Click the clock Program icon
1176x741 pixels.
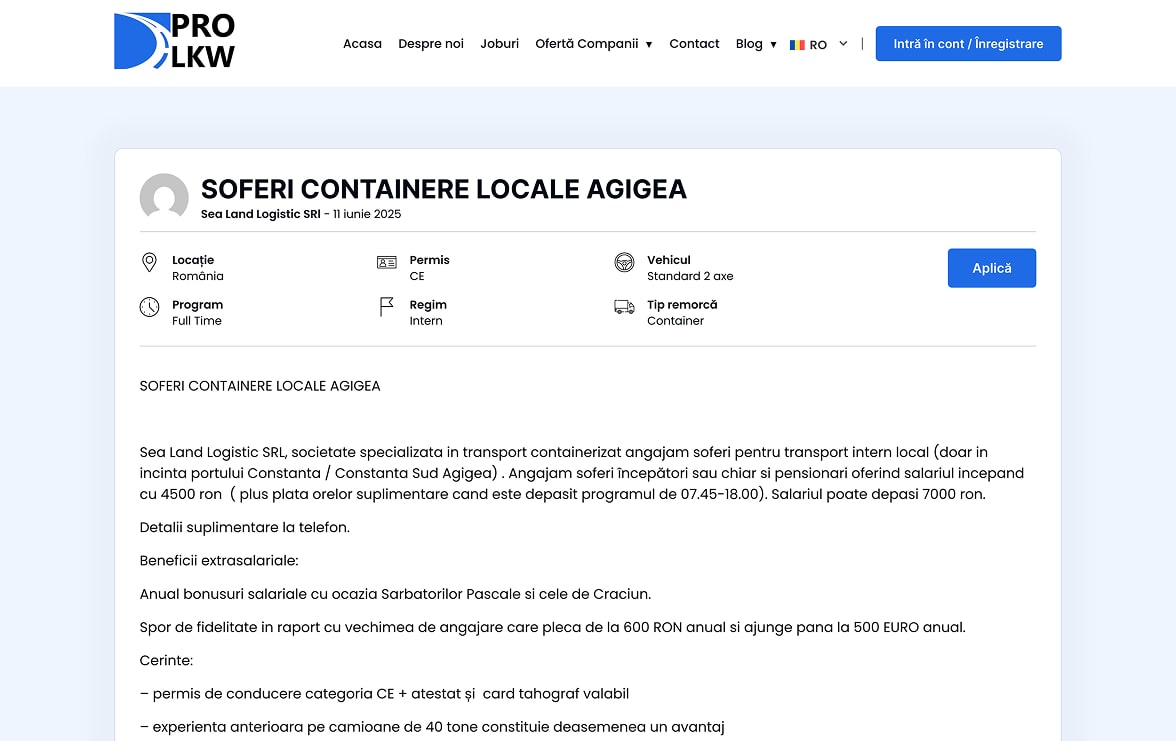click(149, 307)
